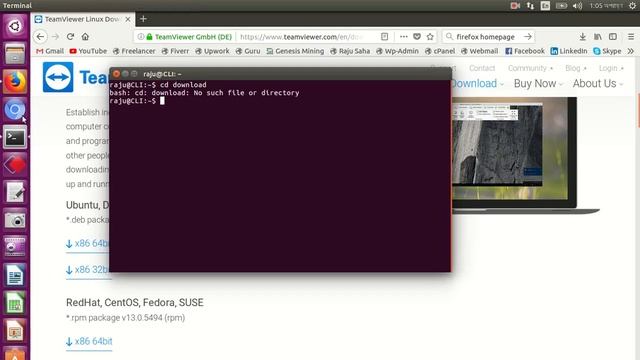
Task: Open Facebook bookmark
Action: (x=525, y=51)
